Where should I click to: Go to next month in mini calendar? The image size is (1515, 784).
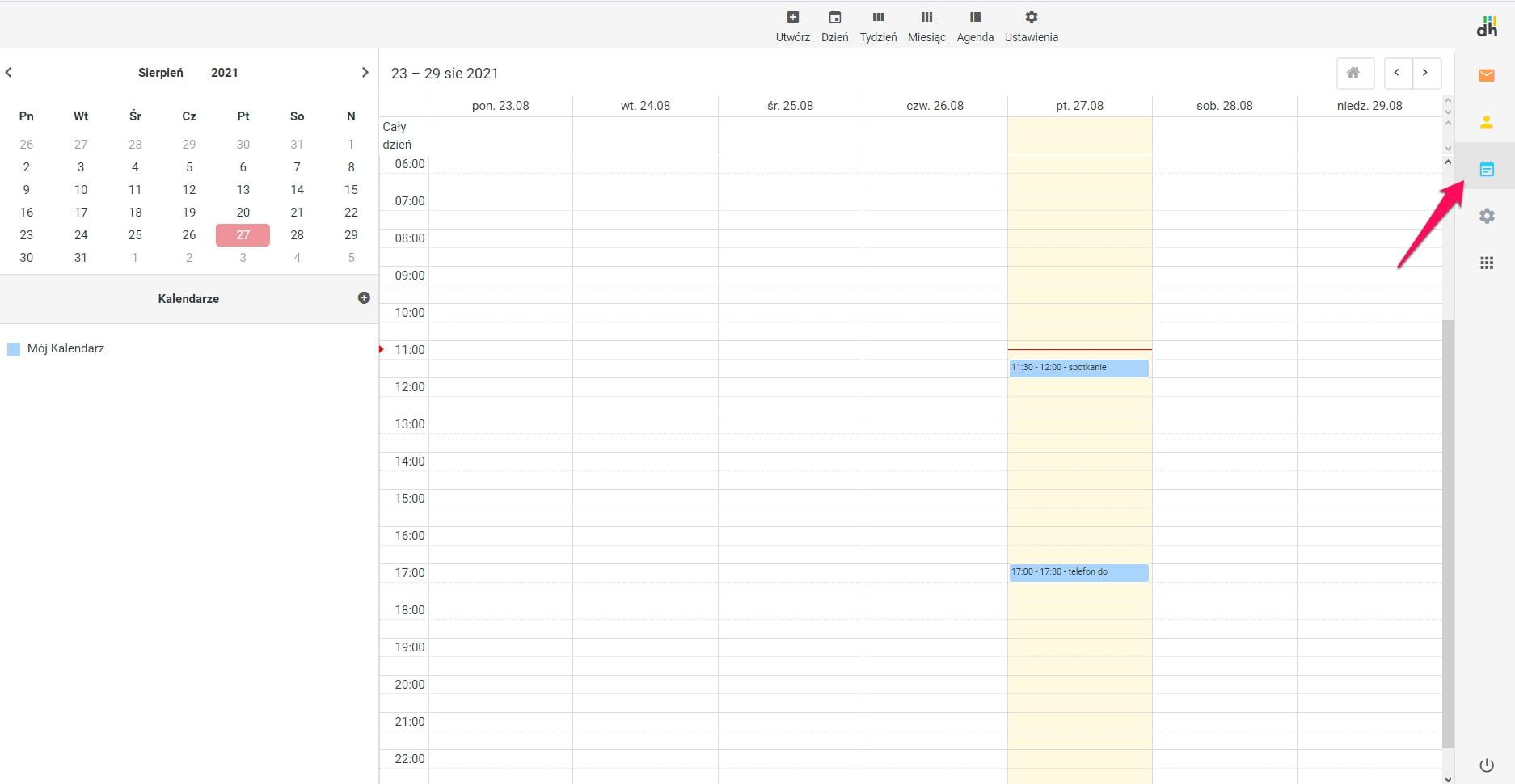point(365,72)
